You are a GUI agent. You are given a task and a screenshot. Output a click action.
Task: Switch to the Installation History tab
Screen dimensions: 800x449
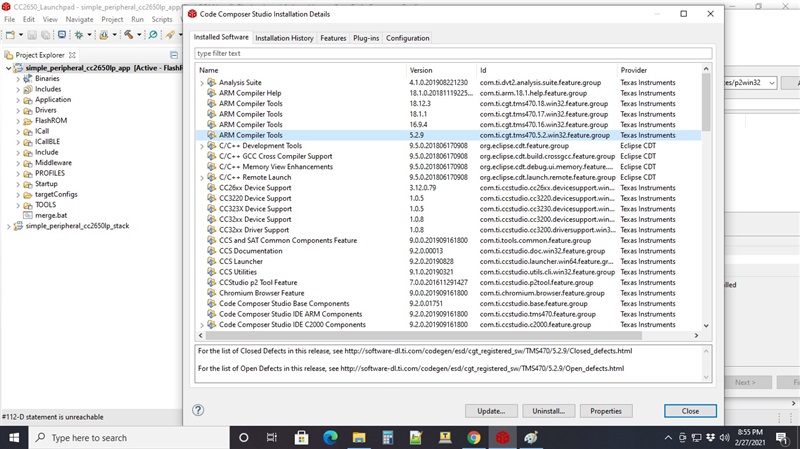point(284,38)
